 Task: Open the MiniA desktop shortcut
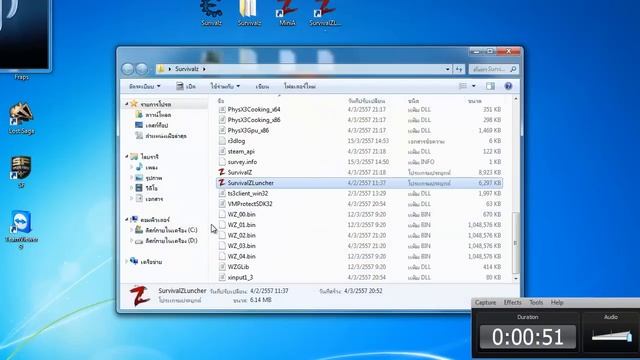[x=287, y=13]
